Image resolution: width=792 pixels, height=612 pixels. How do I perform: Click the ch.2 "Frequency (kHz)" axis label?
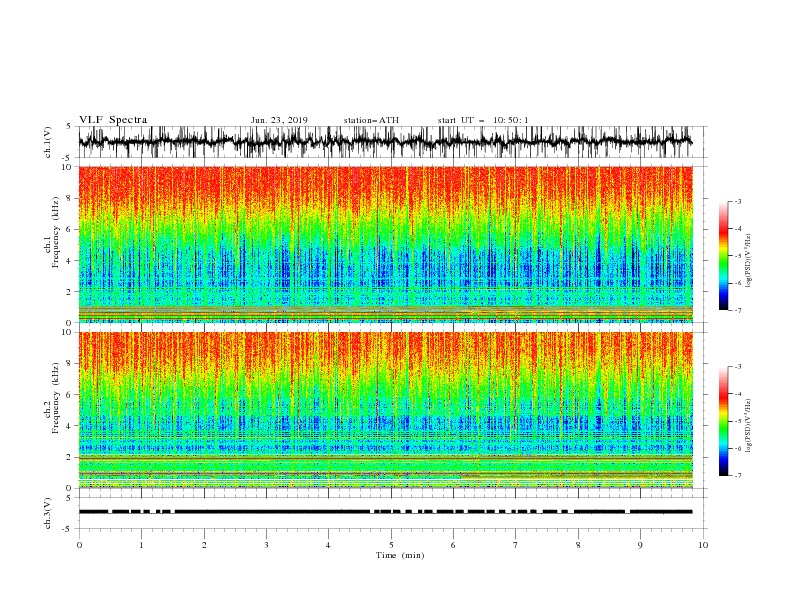(x=56, y=397)
